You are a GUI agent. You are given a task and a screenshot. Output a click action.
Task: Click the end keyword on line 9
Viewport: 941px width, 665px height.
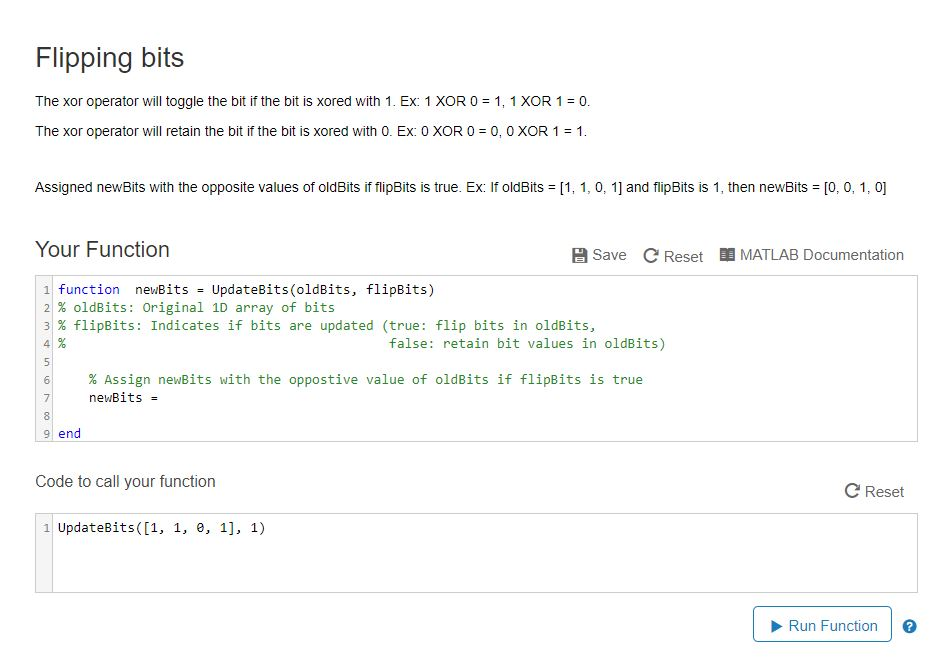[69, 433]
